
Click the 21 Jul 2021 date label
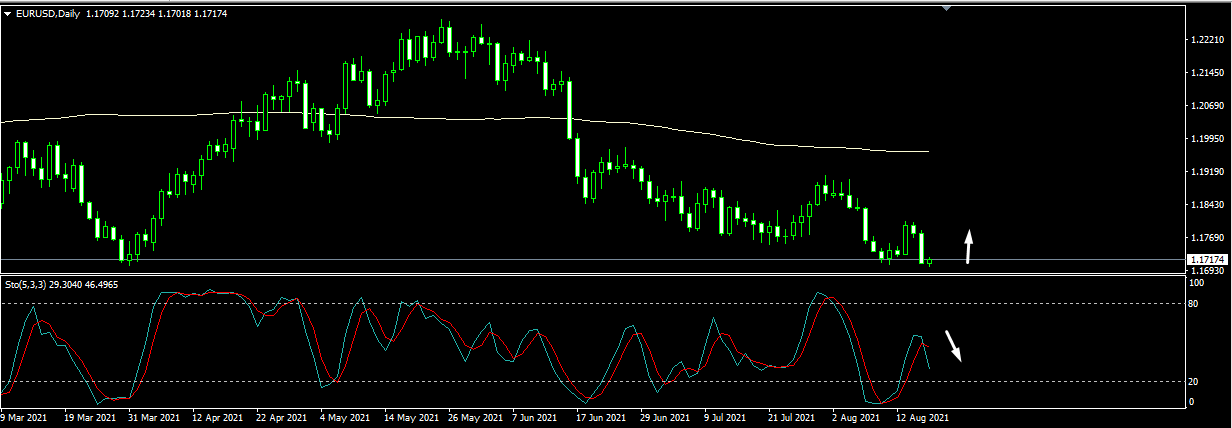793,418
